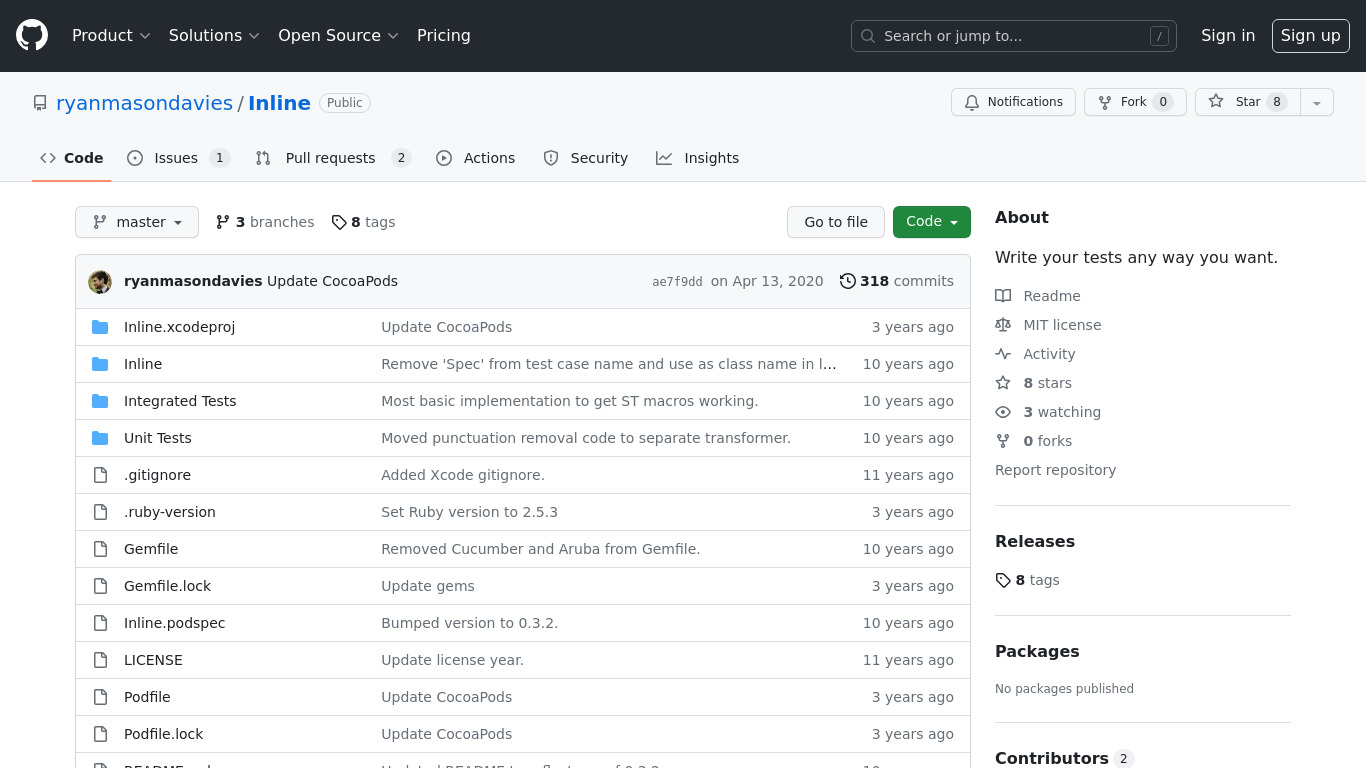
Task: Expand the green Code dropdown button
Action: tap(932, 222)
